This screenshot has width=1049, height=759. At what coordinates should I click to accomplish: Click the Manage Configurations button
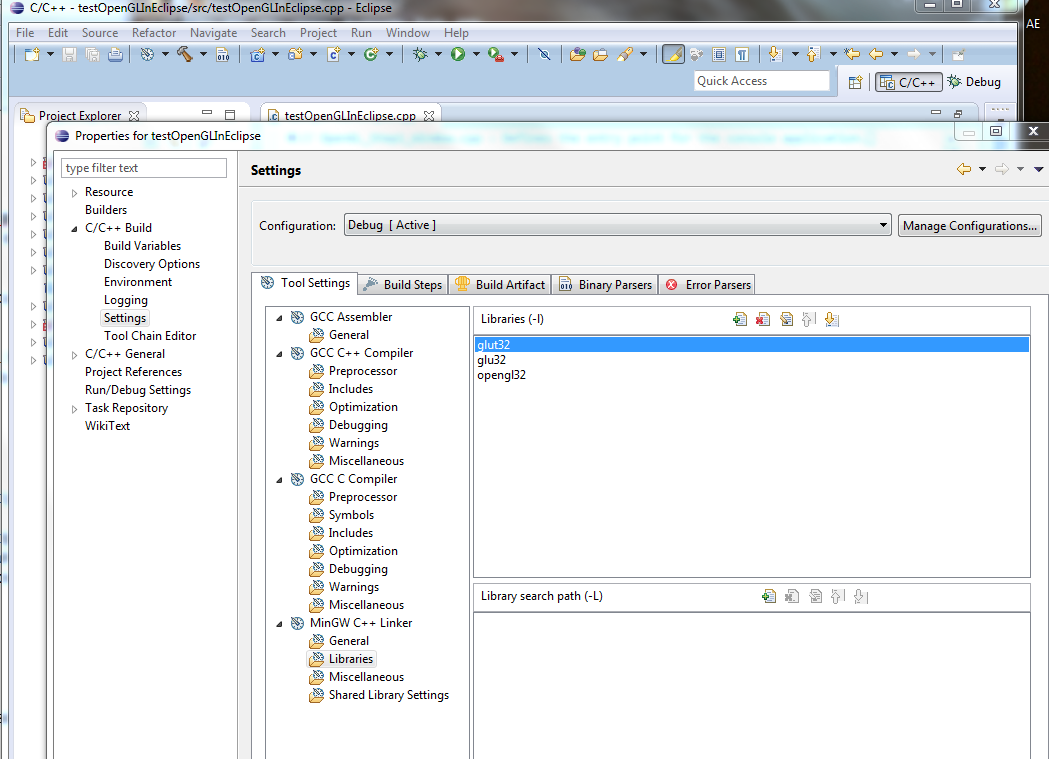pyautogui.click(x=969, y=225)
